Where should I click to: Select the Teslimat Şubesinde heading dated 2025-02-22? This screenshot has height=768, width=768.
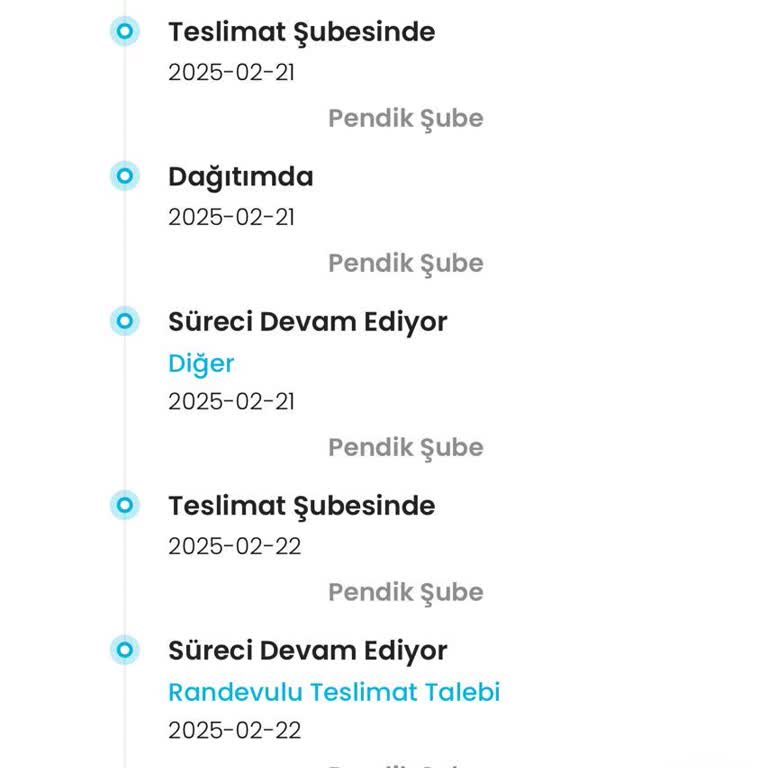pos(301,506)
